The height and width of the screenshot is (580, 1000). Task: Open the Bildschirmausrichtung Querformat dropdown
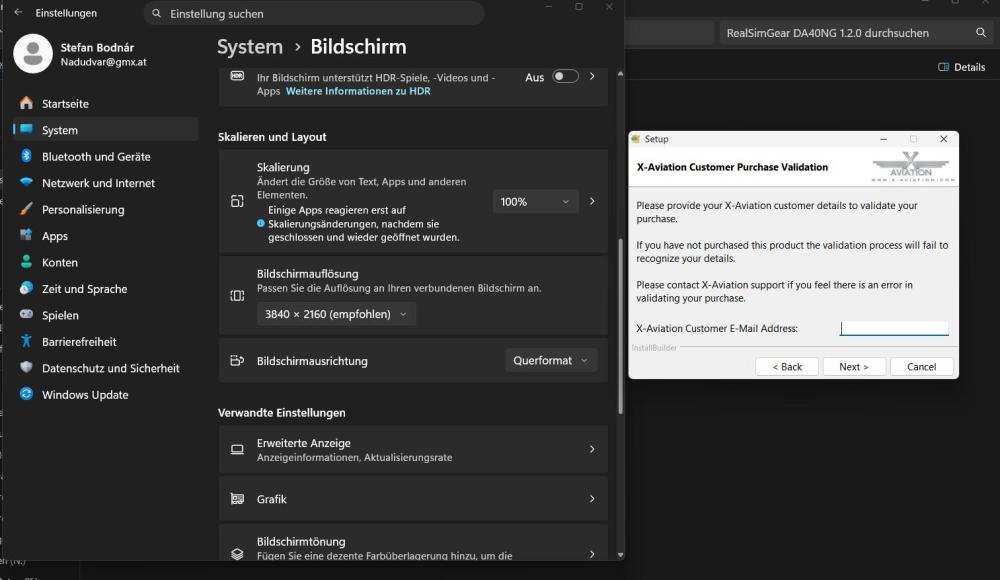coord(551,361)
